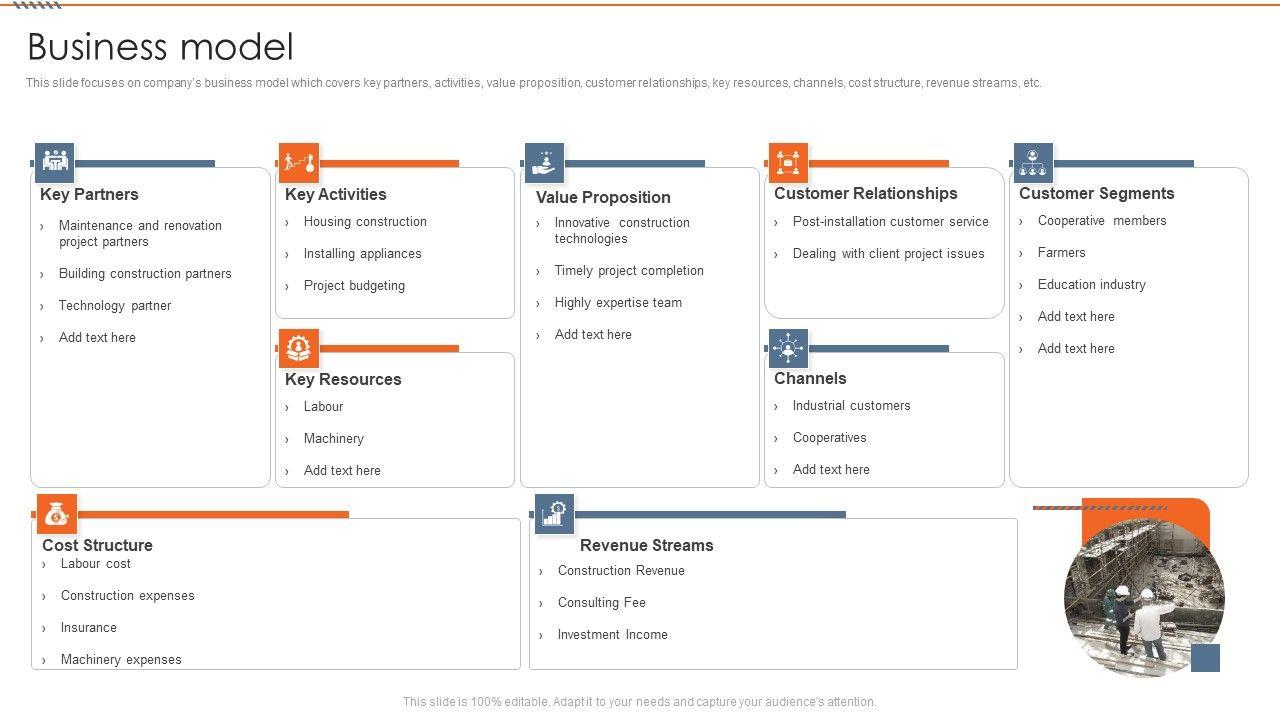
Task: Click the Channels network icon
Action: [x=788, y=348]
